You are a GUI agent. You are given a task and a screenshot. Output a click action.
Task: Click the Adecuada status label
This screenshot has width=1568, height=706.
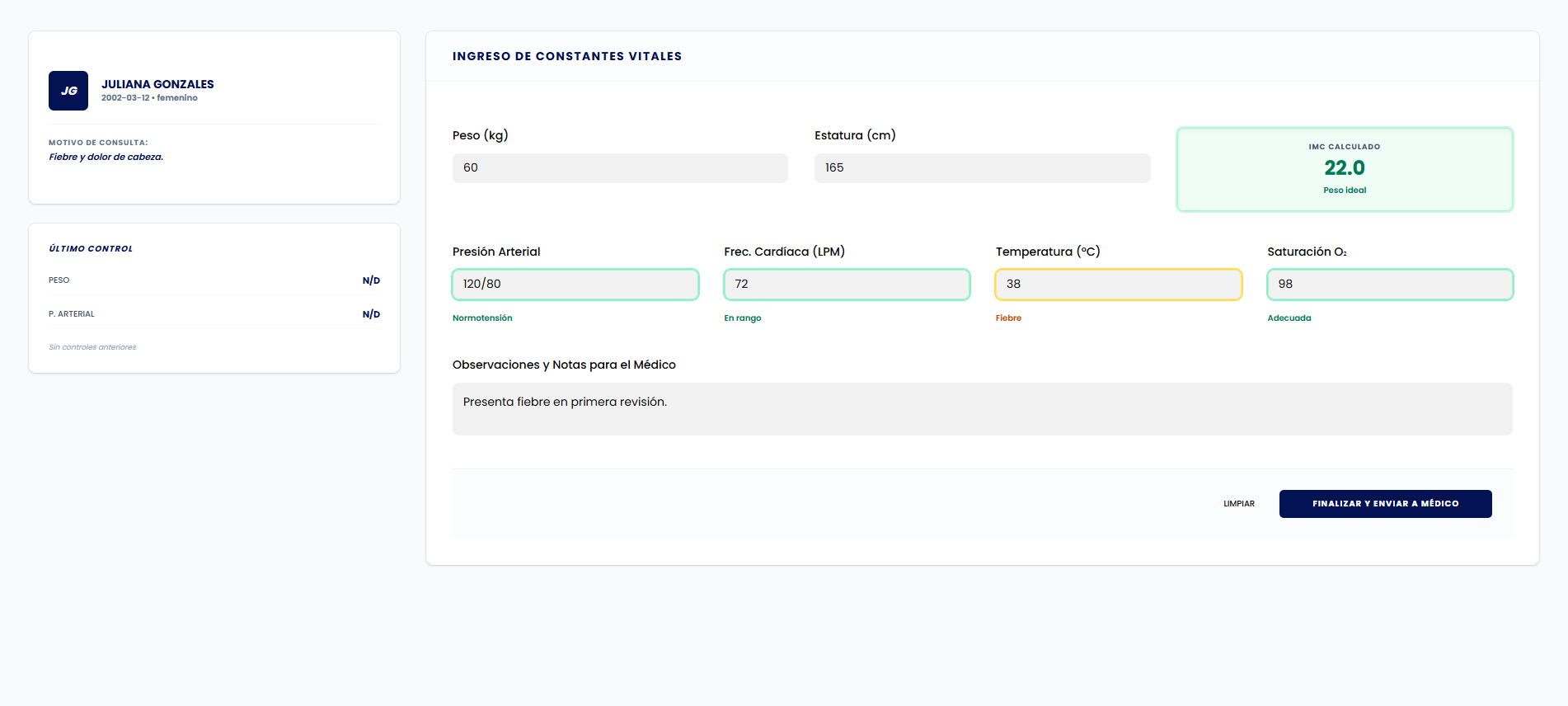coord(1289,318)
